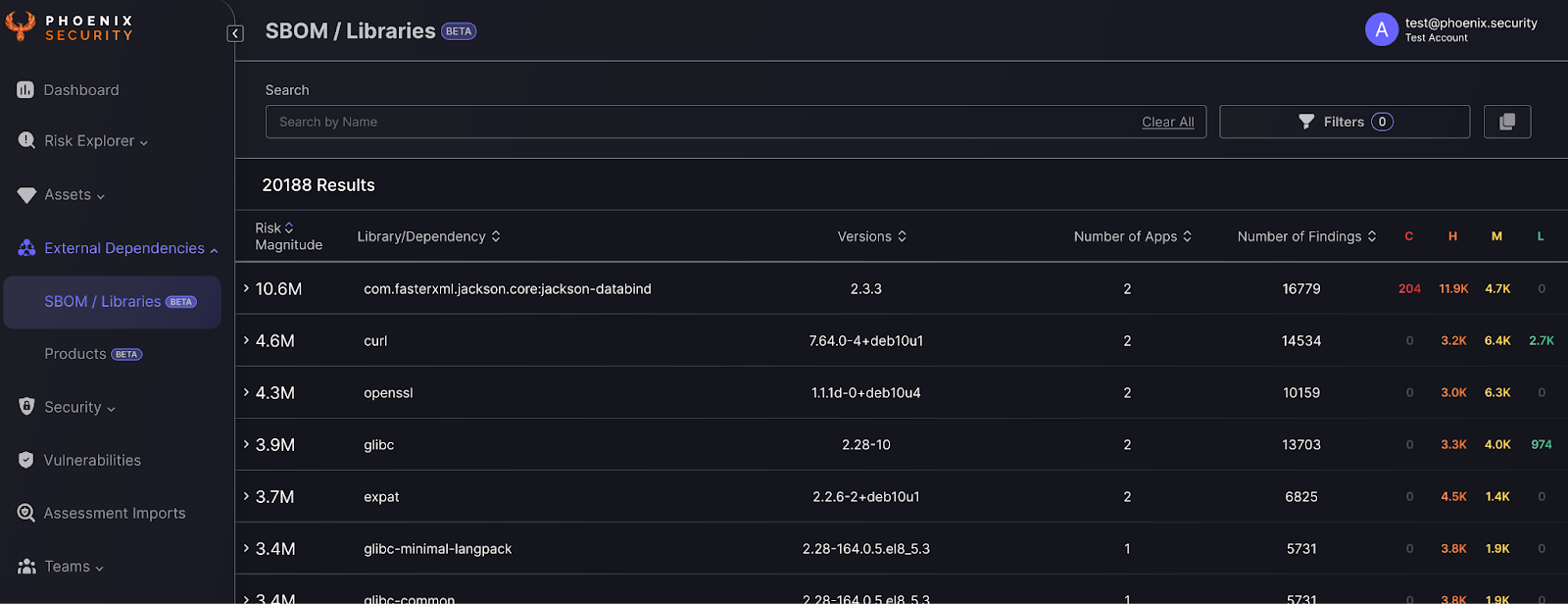Click the 20188 Results heading
The image size is (1568, 604).
tap(318, 185)
